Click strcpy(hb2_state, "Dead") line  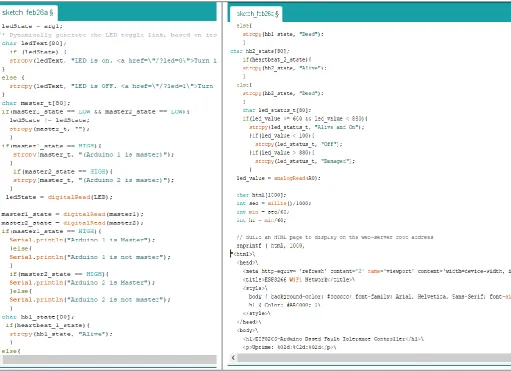(x=283, y=93)
